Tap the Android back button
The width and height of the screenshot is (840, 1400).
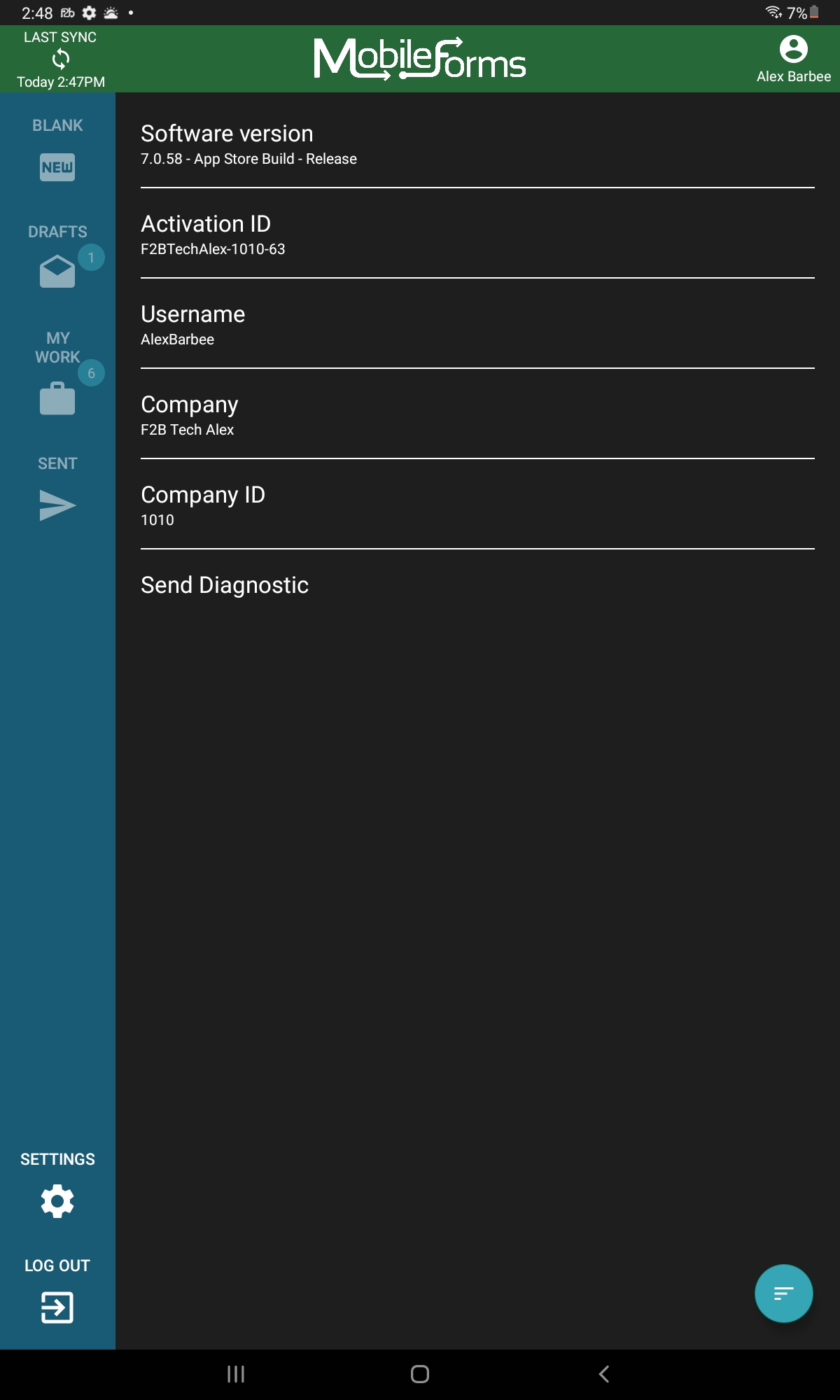tap(604, 1374)
